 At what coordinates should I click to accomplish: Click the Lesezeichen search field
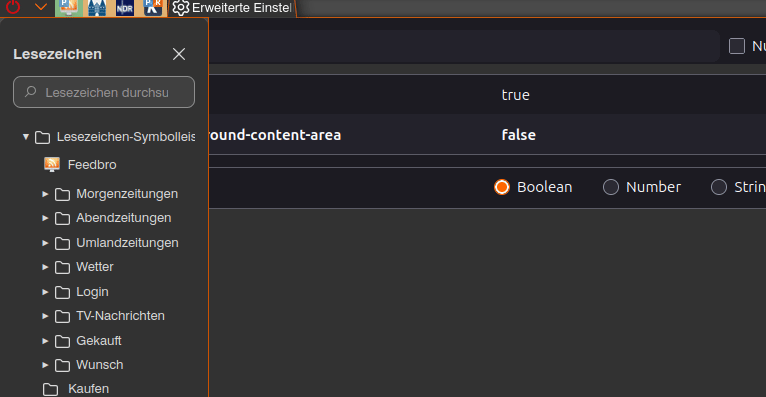pos(104,92)
